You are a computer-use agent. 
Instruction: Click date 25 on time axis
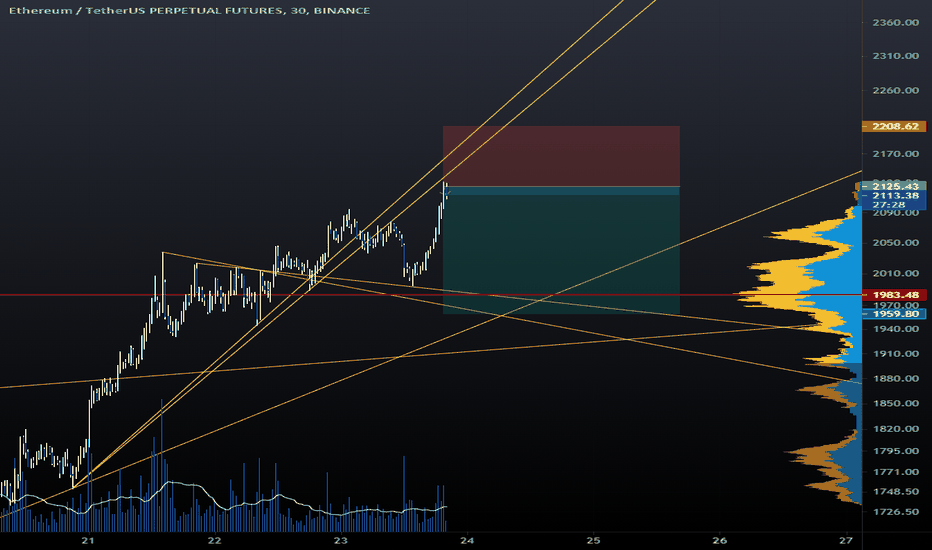pyautogui.click(x=593, y=540)
